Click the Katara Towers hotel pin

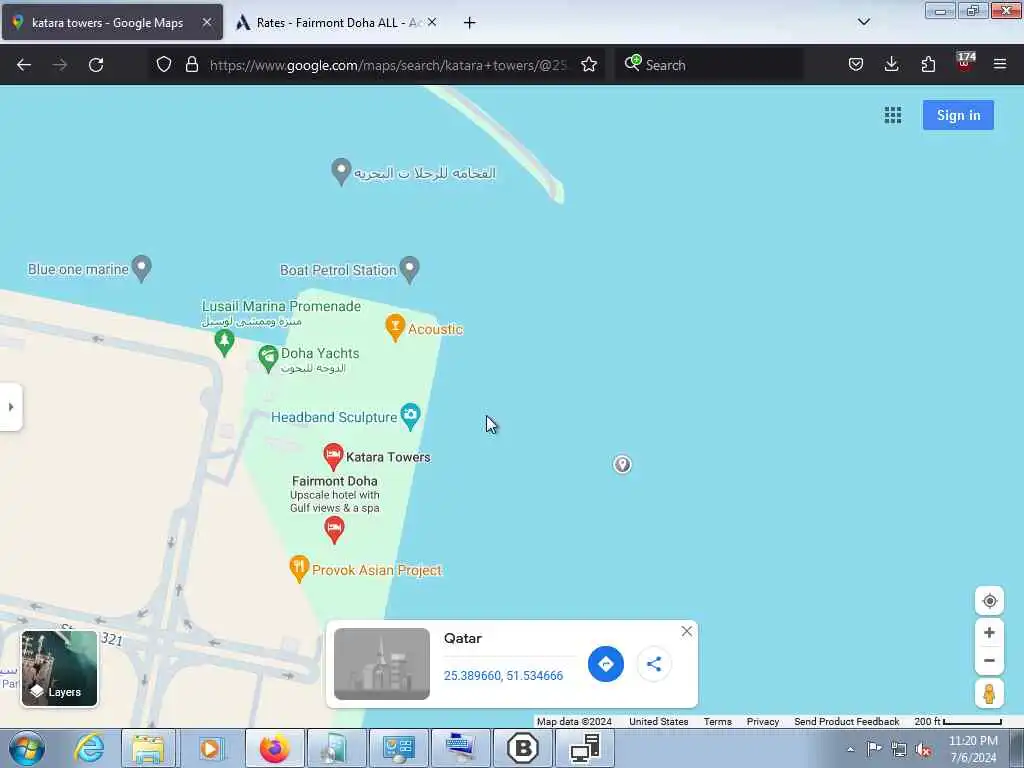pos(333,456)
